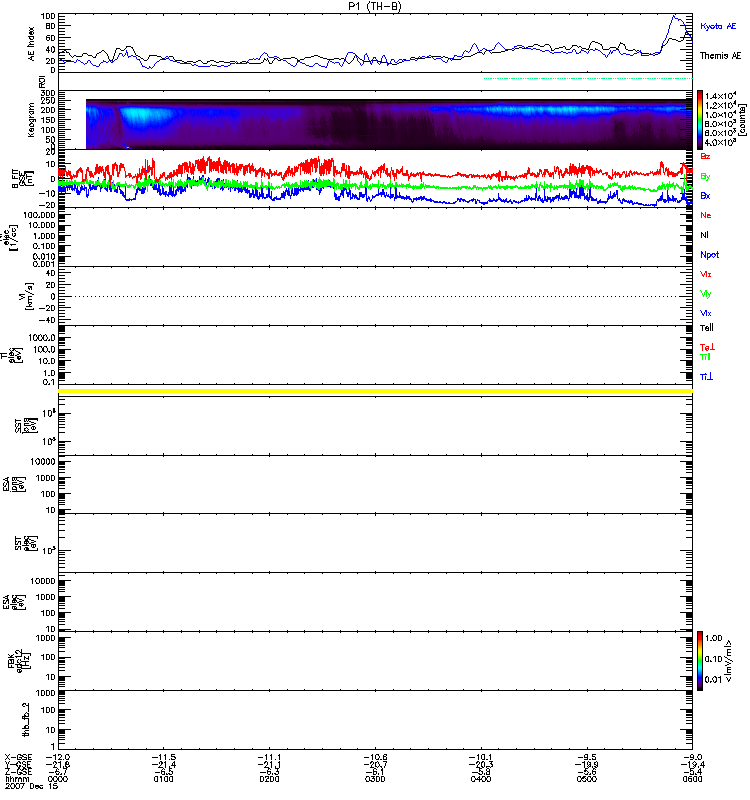Select the Themis AE legend label

pos(720,56)
